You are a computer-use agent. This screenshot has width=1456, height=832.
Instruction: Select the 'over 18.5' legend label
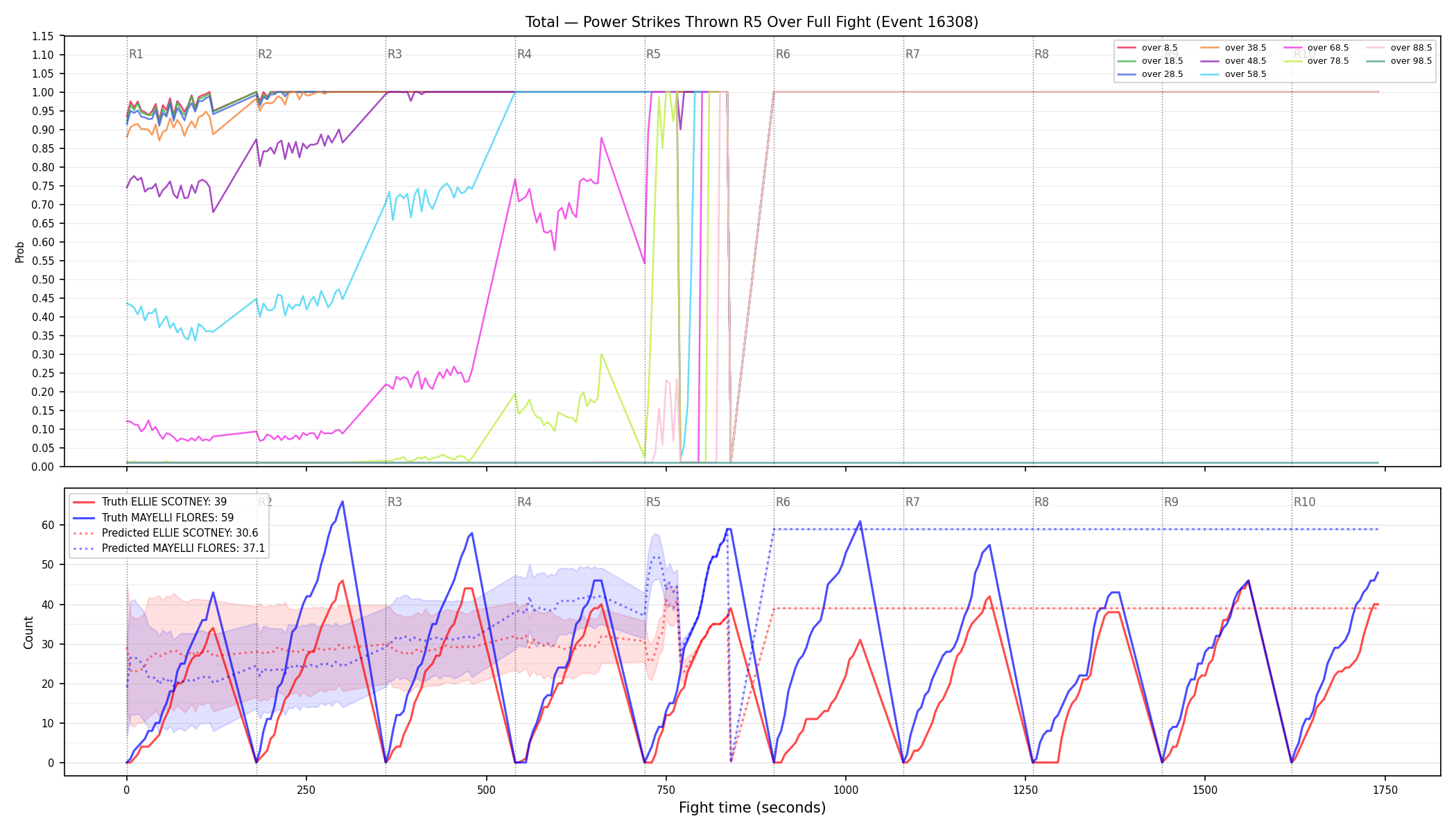(x=1162, y=61)
